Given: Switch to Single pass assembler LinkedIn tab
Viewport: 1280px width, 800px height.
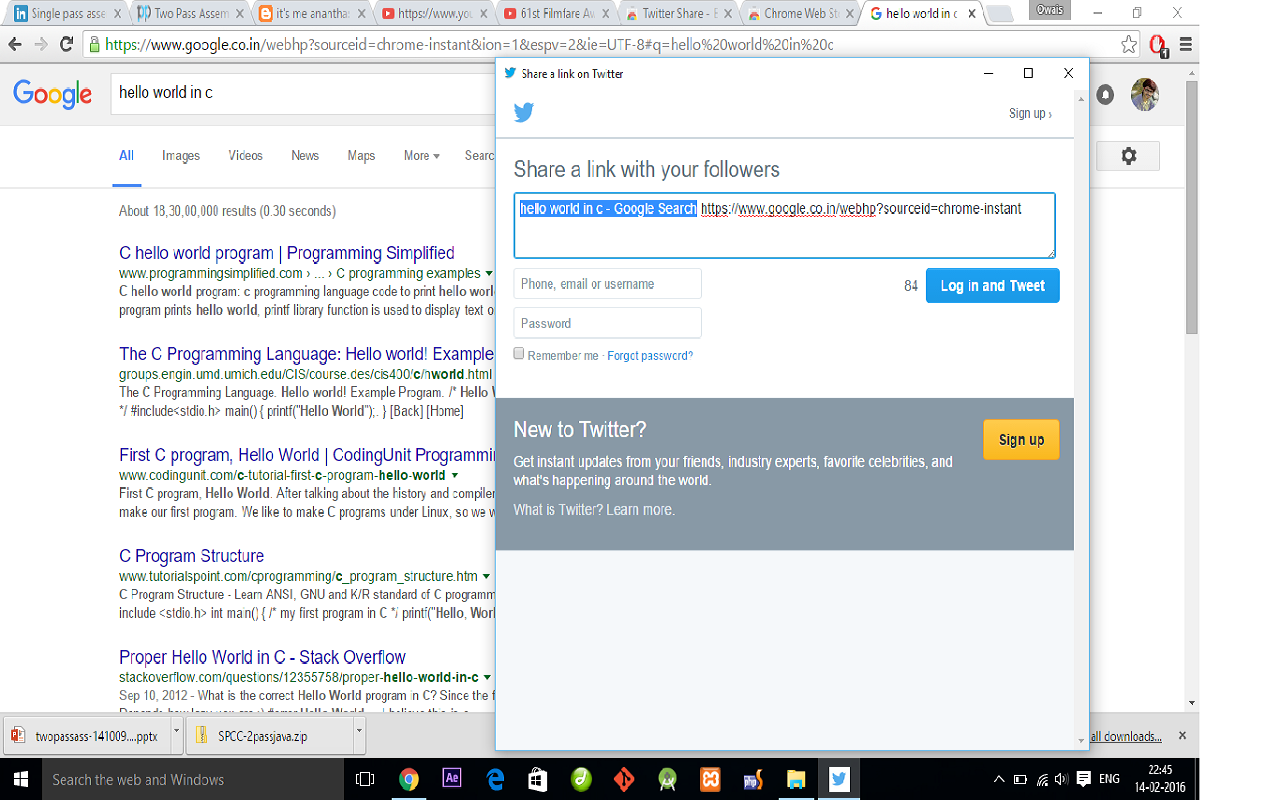Looking at the screenshot, I should coord(66,14).
